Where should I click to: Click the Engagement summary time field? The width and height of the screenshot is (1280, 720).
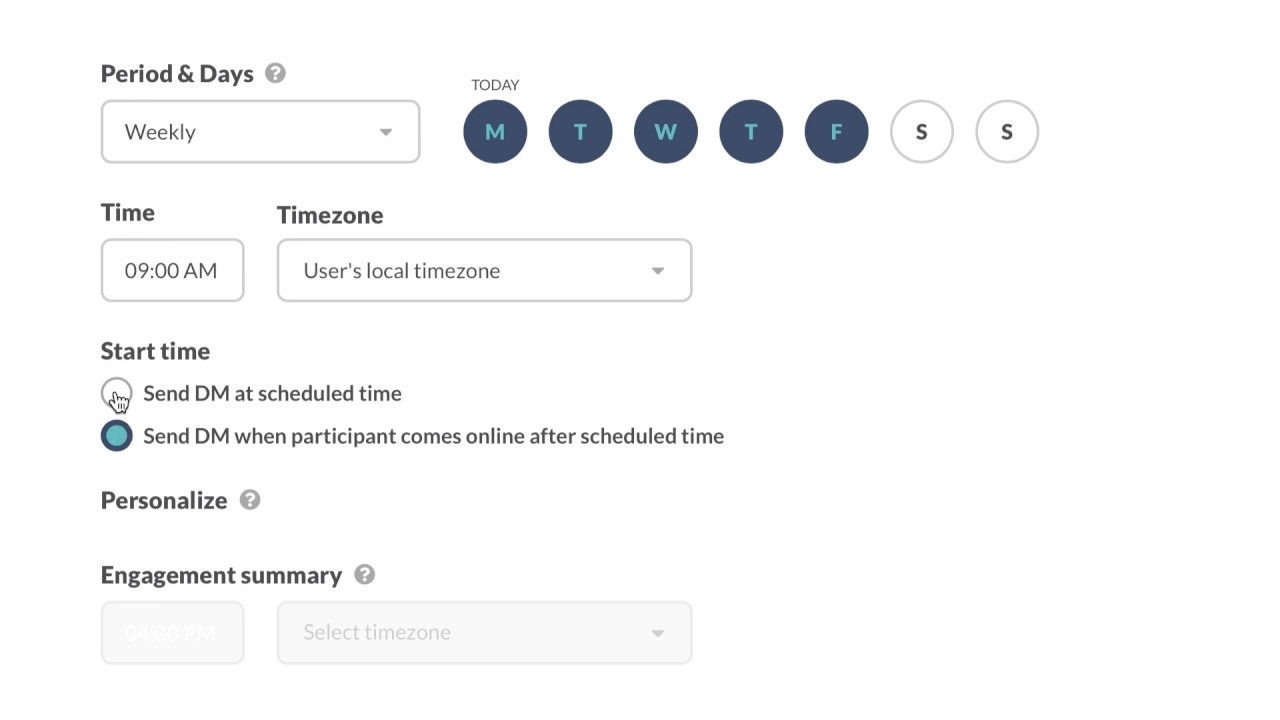pyautogui.click(x=172, y=632)
